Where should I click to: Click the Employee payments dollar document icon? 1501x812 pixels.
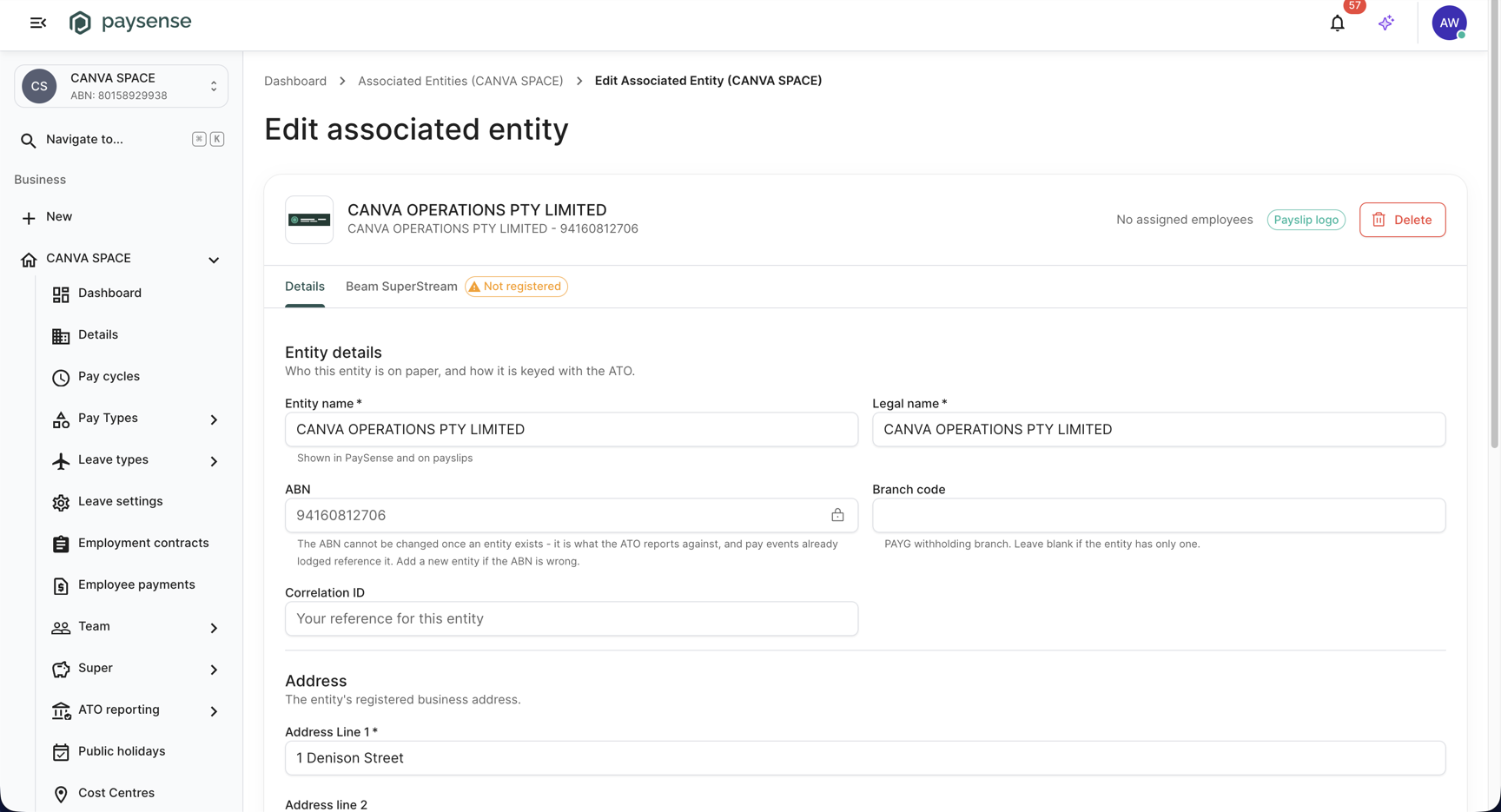coord(61,586)
